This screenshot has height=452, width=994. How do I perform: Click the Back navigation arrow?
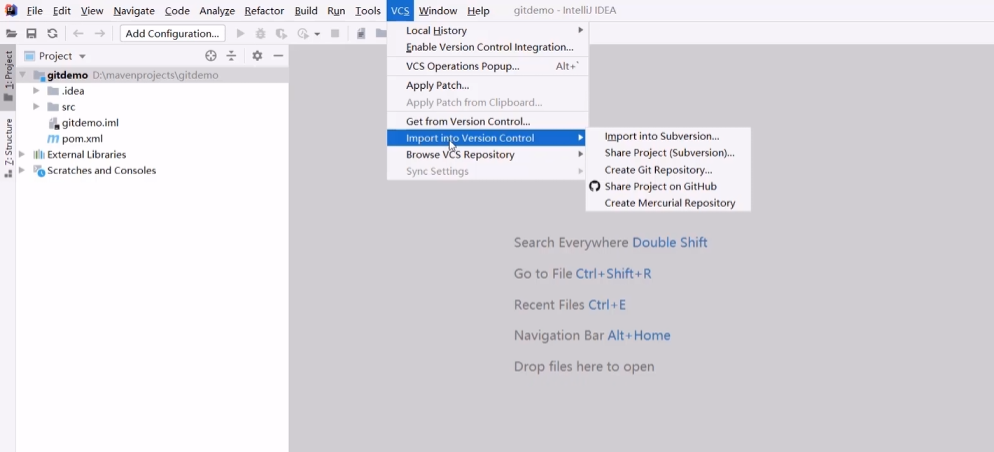pos(78,34)
